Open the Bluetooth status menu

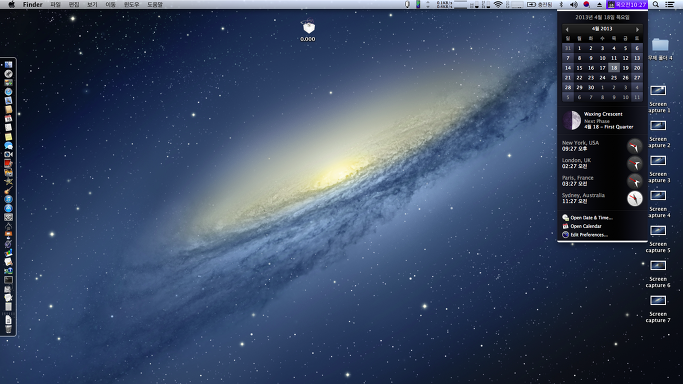pyautogui.click(x=561, y=4)
